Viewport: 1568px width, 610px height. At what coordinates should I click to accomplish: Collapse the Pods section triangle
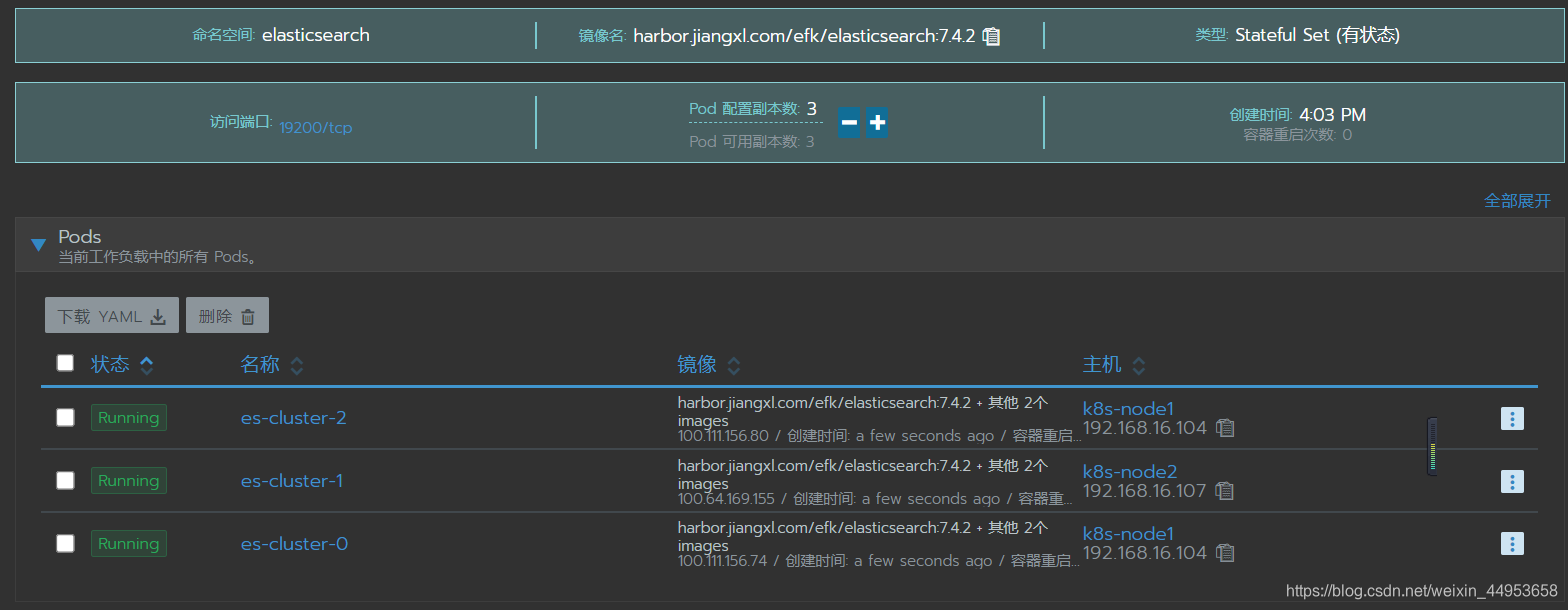(39, 244)
